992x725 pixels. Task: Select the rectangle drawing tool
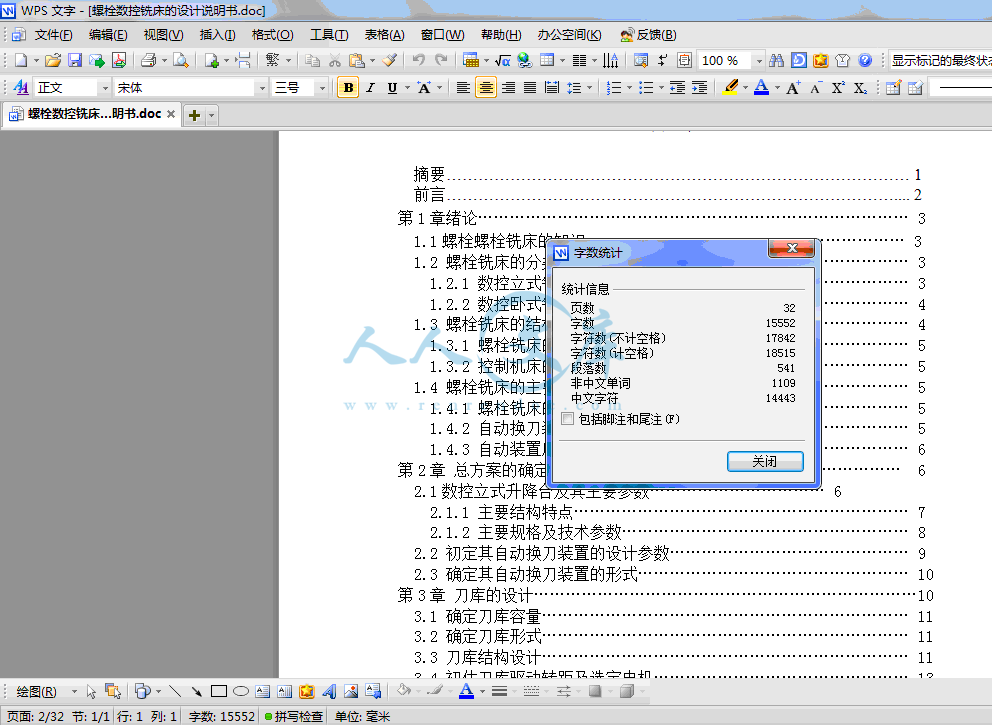219,691
